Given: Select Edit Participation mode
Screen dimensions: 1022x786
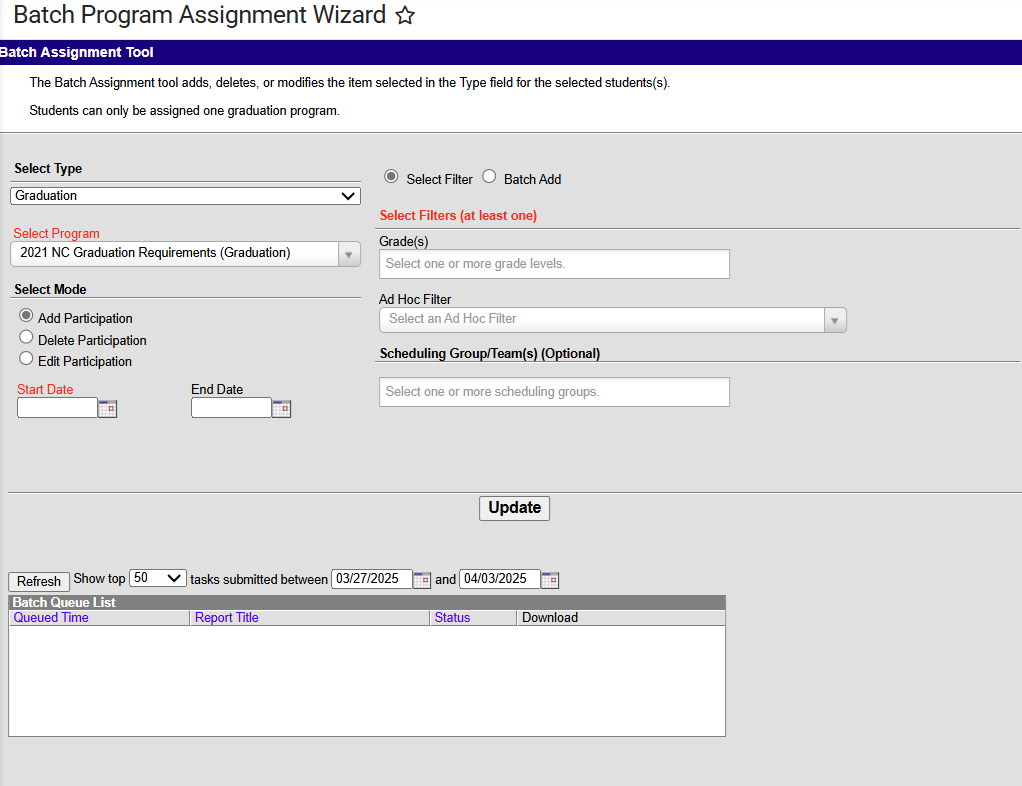Looking at the screenshot, I should coord(26,358).
